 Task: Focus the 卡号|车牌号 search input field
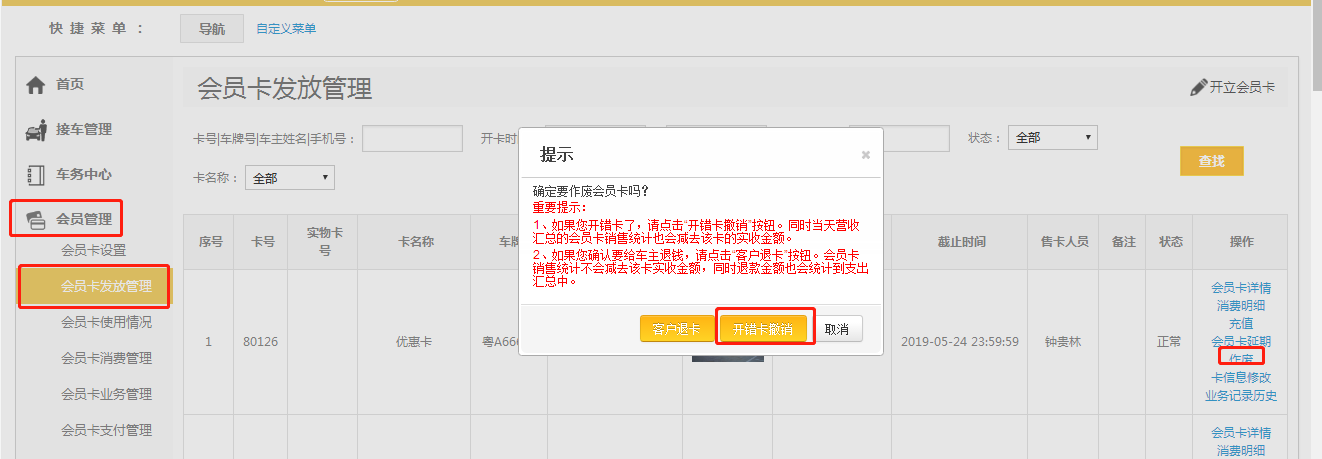[412, 138]
